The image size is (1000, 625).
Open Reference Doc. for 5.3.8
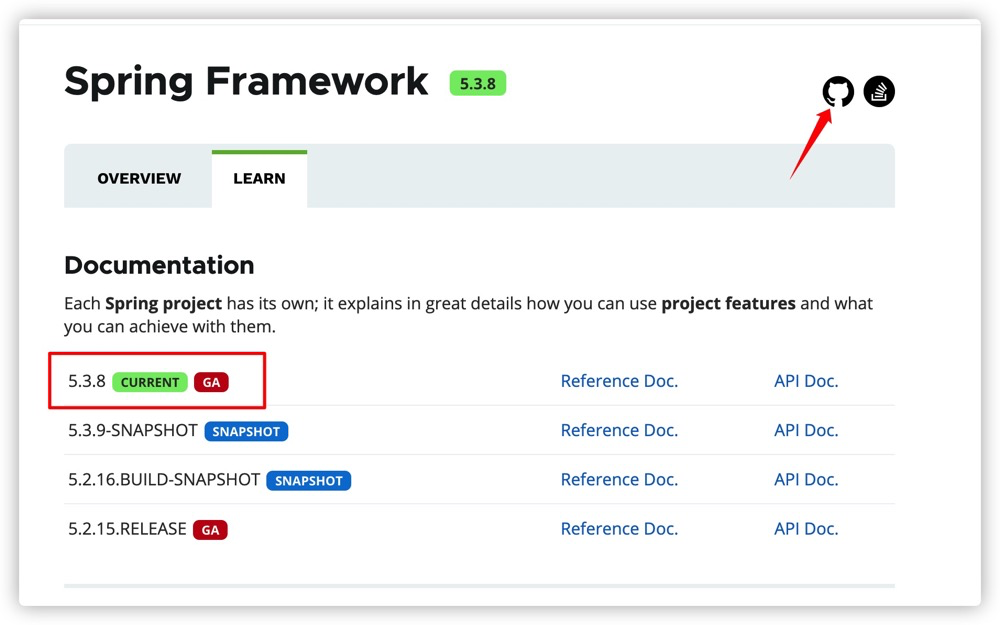(619, 381)
